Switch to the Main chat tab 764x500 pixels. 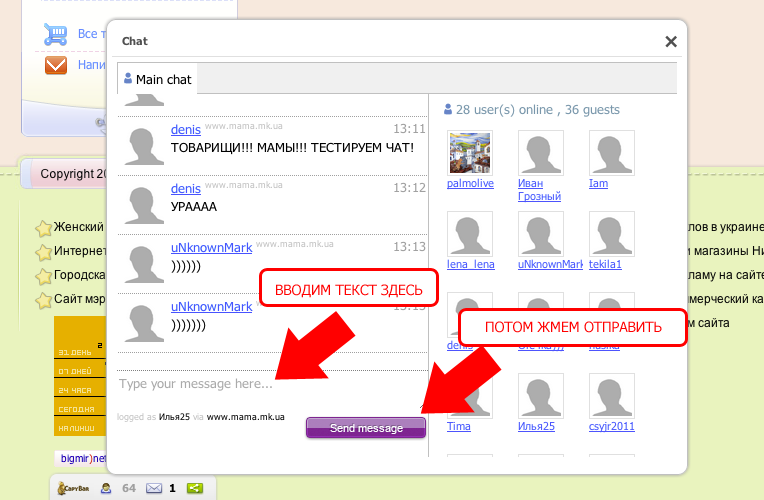pyautogui.click(x=158, y=79)
